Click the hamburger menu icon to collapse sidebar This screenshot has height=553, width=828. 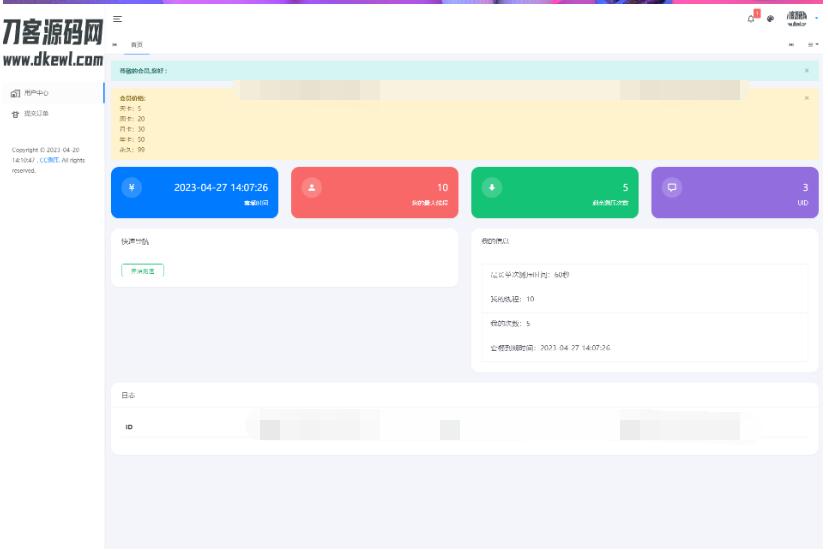point(117,19)
